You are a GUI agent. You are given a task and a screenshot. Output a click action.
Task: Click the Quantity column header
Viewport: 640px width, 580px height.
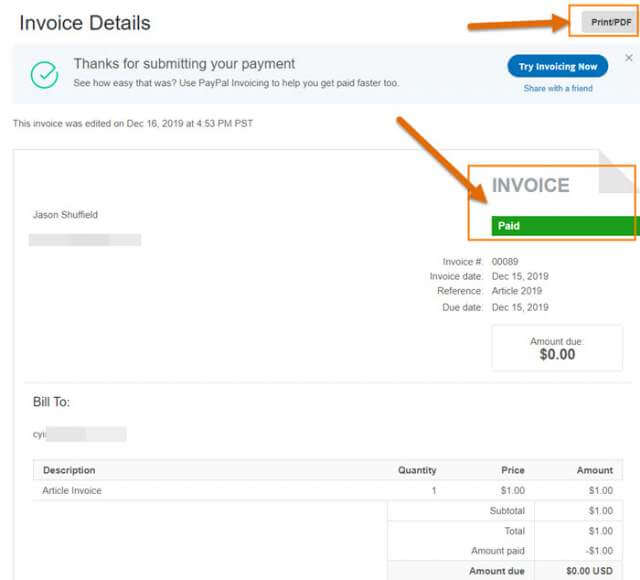[x=417, y=470]
